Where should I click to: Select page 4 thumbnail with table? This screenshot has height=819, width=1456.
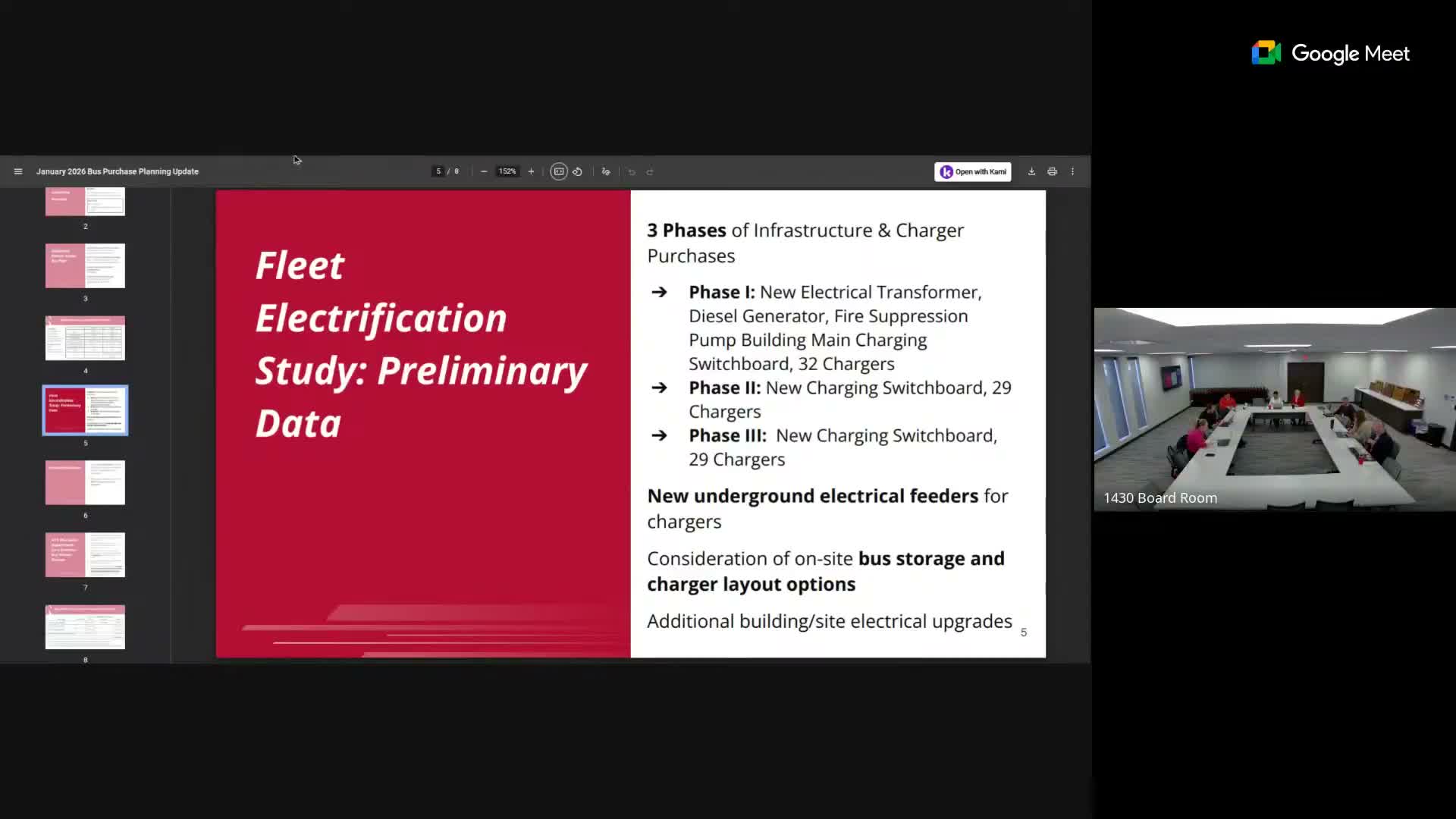tap(85, 338)
